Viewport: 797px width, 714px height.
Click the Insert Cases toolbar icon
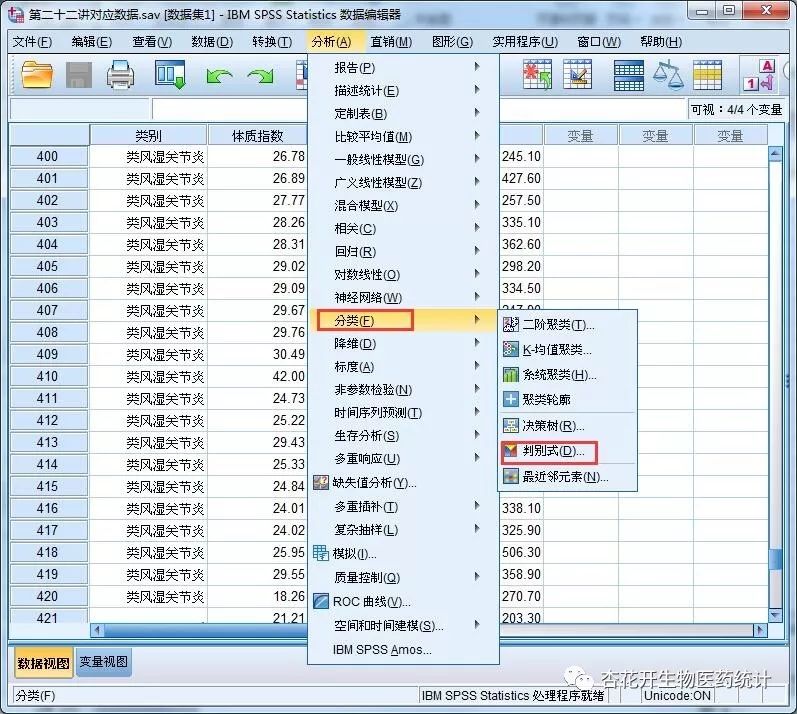[537, 75]
